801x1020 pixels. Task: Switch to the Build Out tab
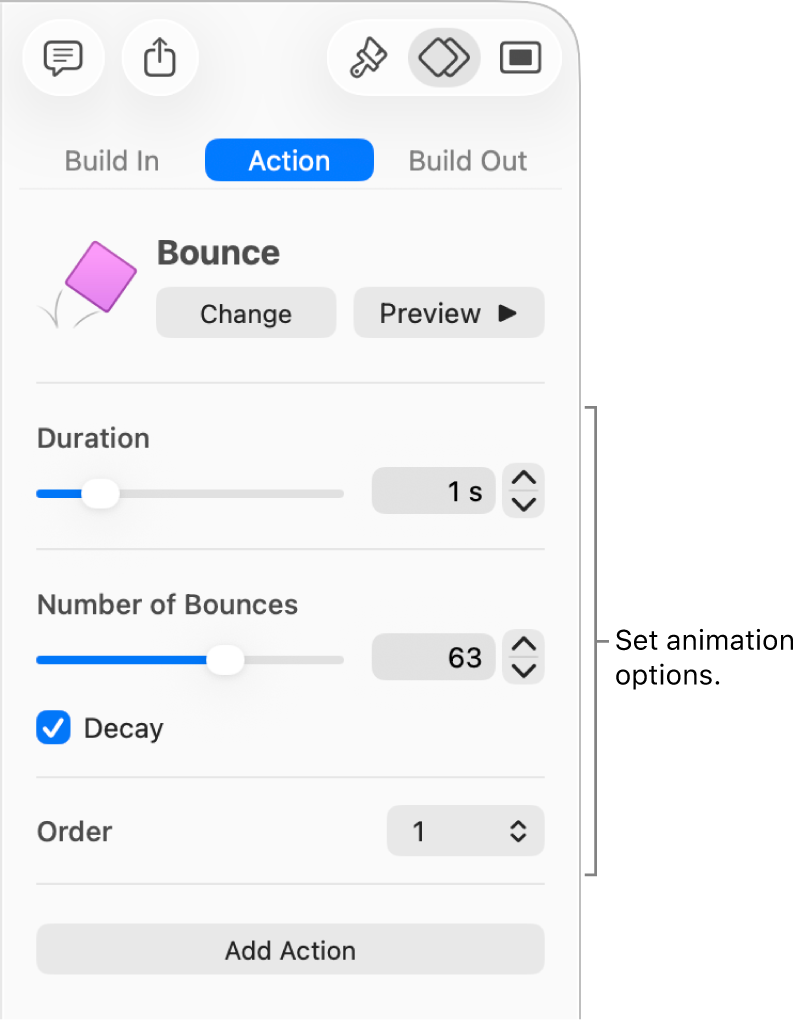click(467, 160)
